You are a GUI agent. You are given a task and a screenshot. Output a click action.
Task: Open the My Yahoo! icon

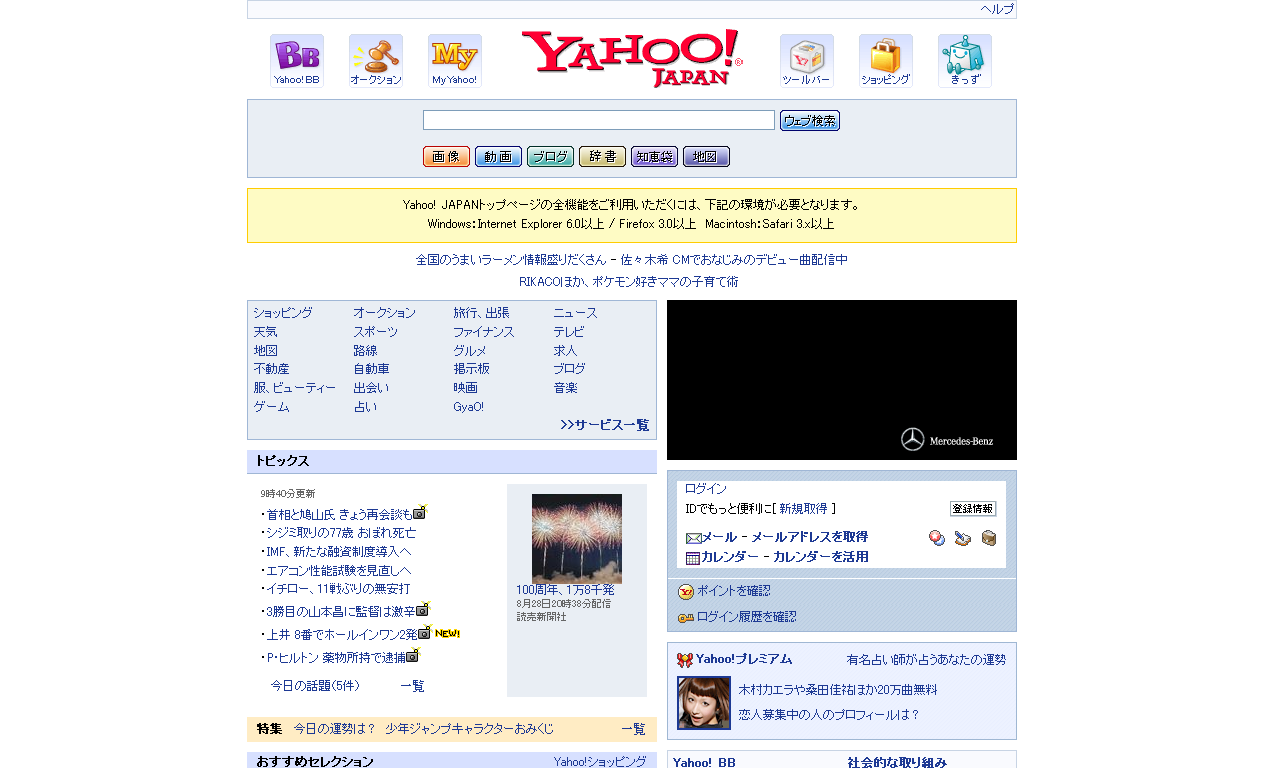pos(455,61)
